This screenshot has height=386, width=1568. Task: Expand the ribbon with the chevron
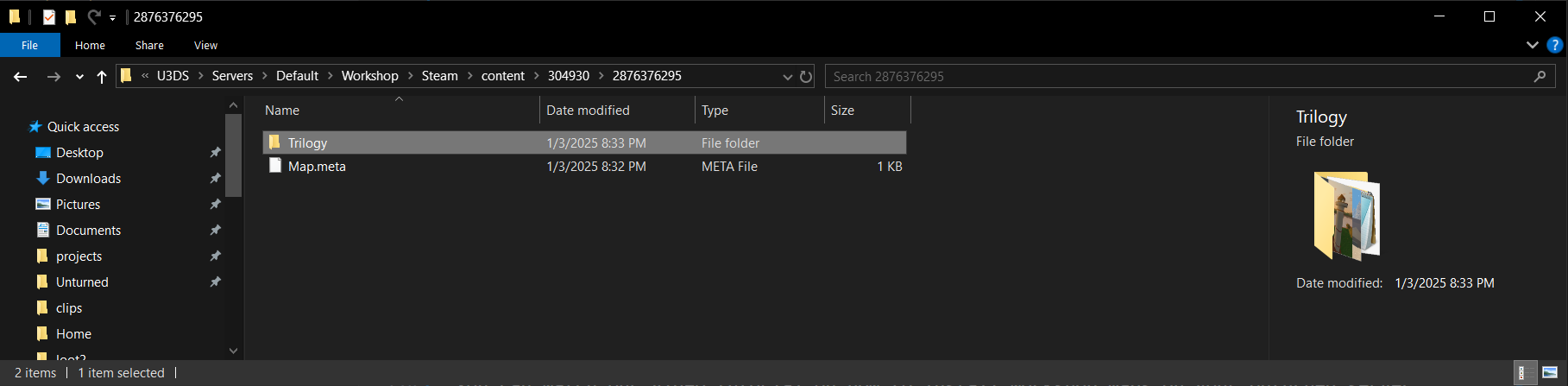(x=1532, y=45)
